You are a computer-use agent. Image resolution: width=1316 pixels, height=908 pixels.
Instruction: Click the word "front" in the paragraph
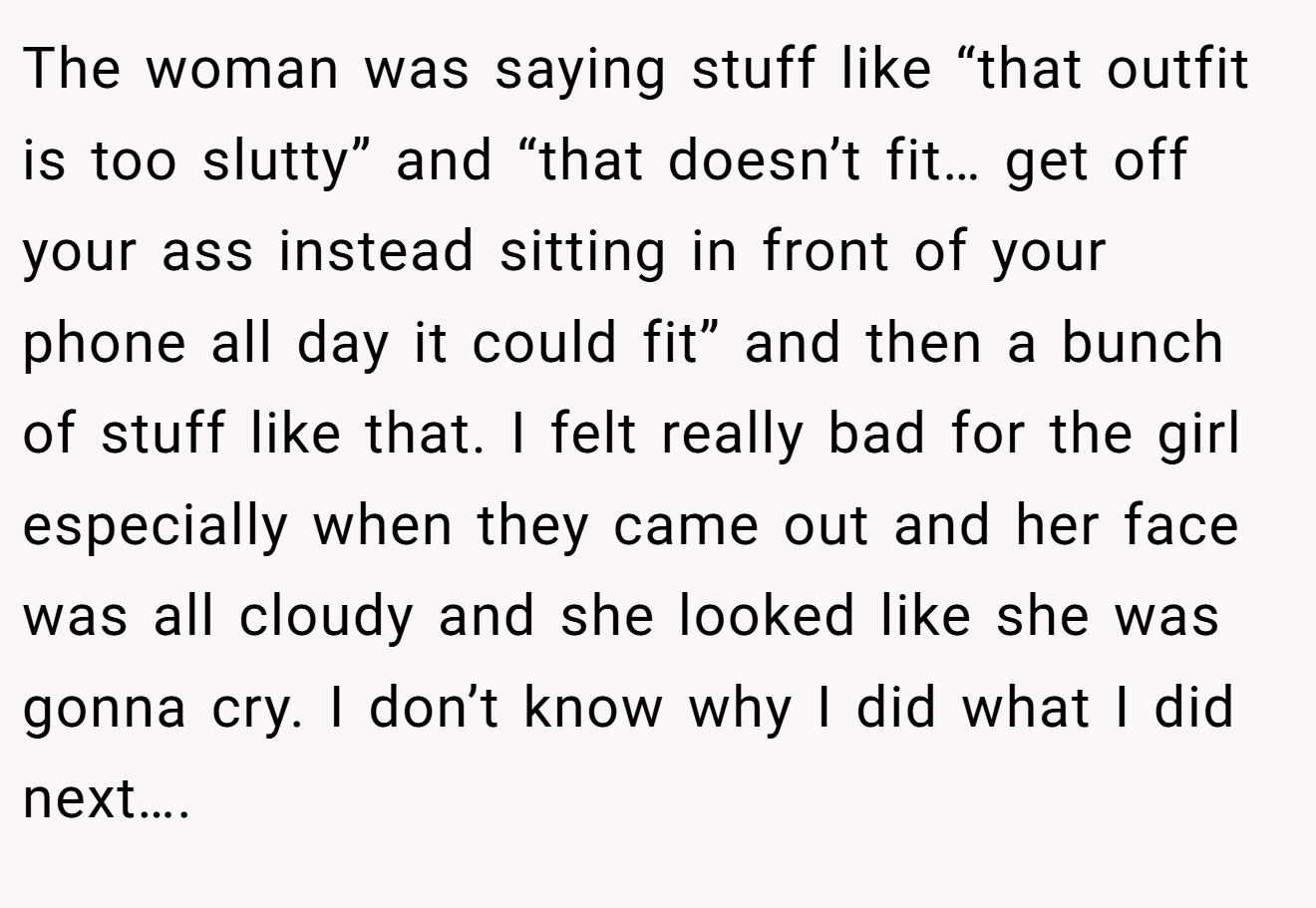coord(824,251)
